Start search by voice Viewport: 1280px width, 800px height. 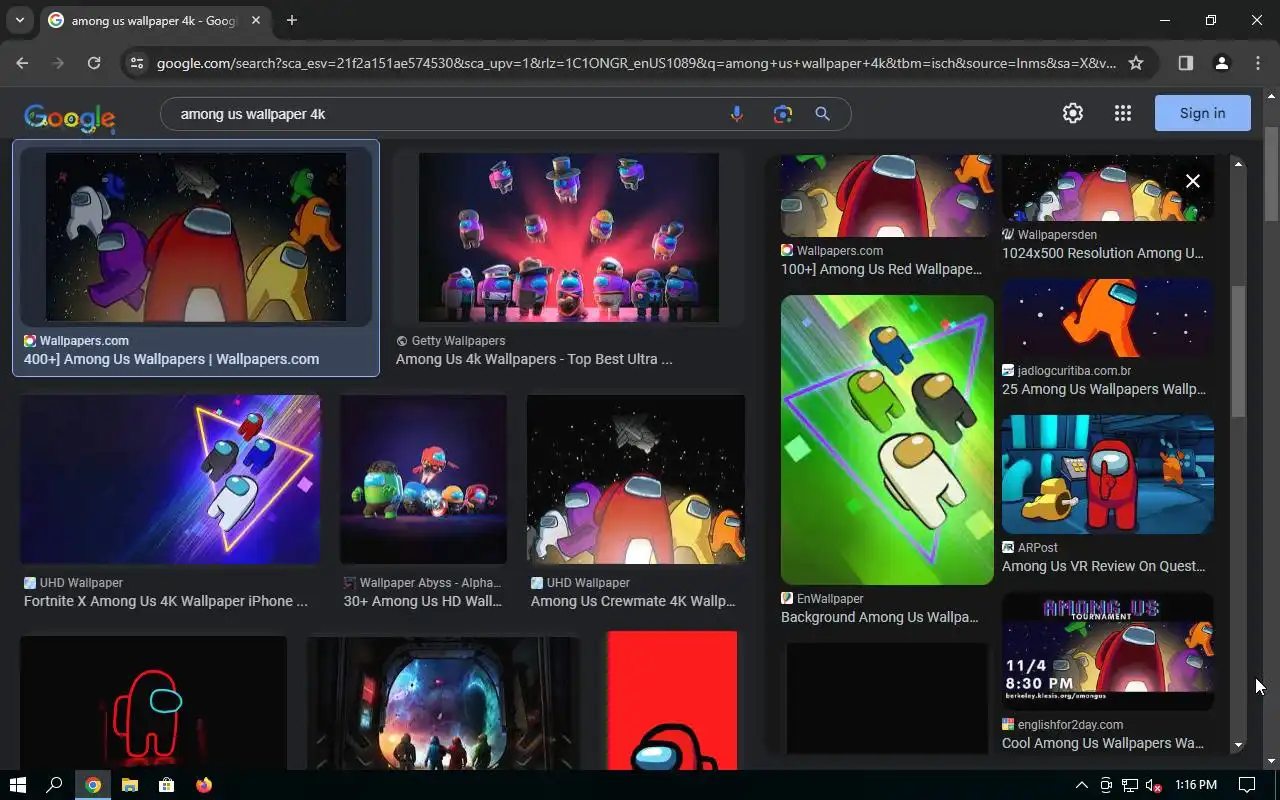tap(737, 114)
